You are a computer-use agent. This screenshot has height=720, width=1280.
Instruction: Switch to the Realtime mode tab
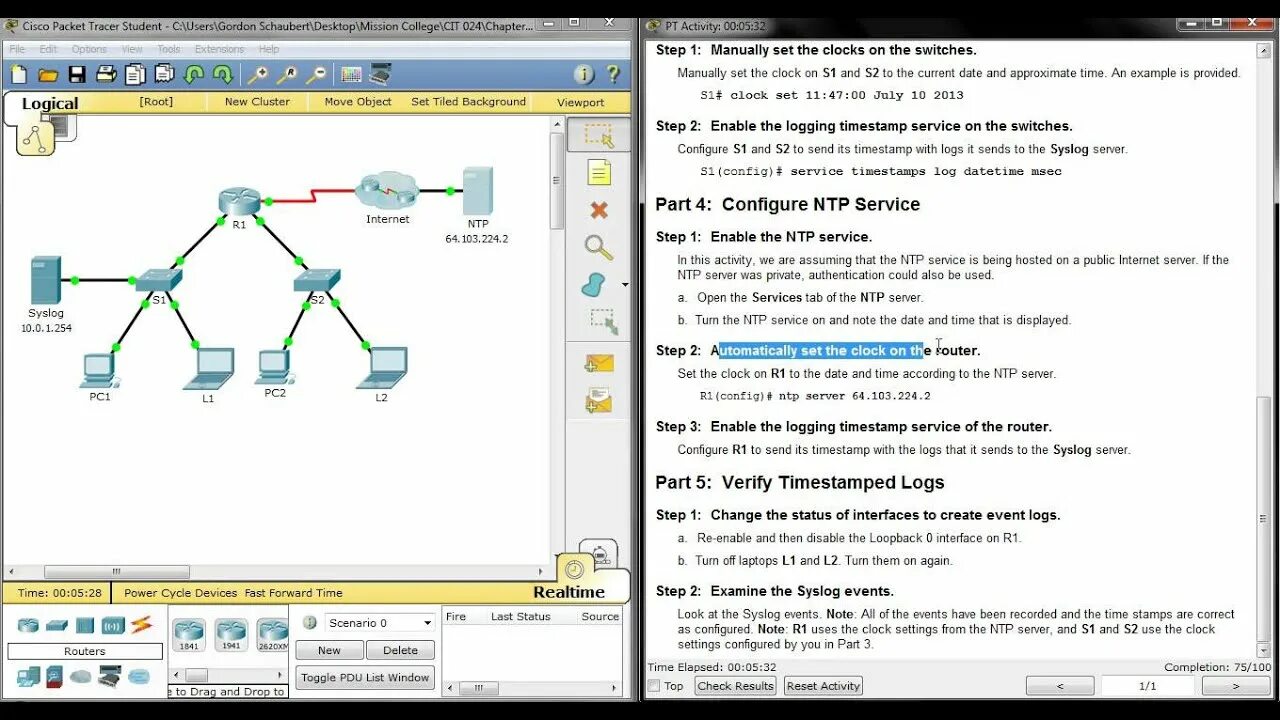(x=569, y=591)
